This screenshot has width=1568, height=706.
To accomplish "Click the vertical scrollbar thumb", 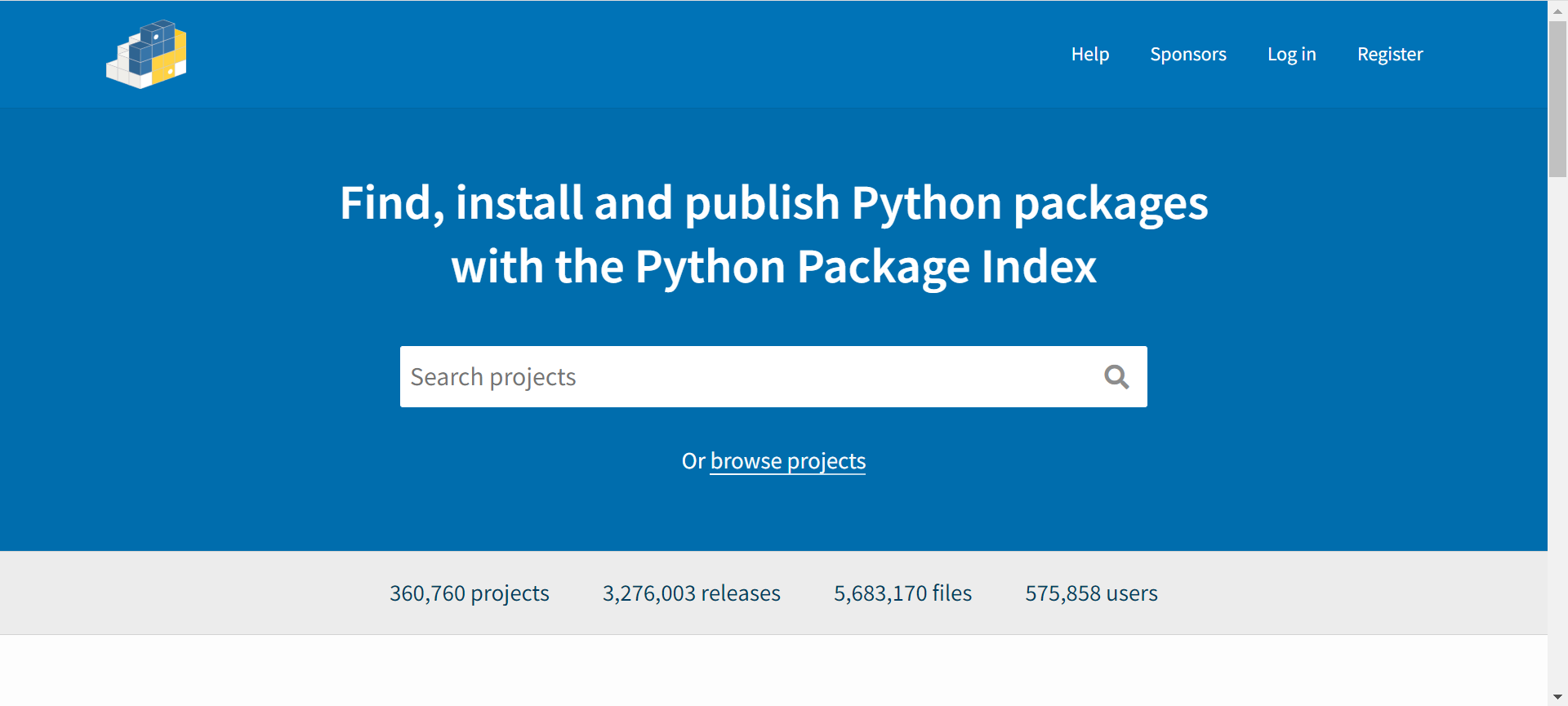I will pos(1557,99).
